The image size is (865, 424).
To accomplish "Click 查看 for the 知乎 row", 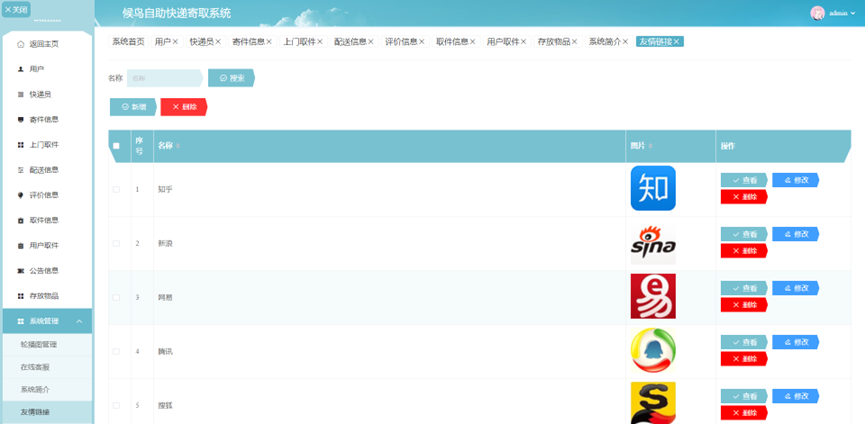I will coord(744,180).
